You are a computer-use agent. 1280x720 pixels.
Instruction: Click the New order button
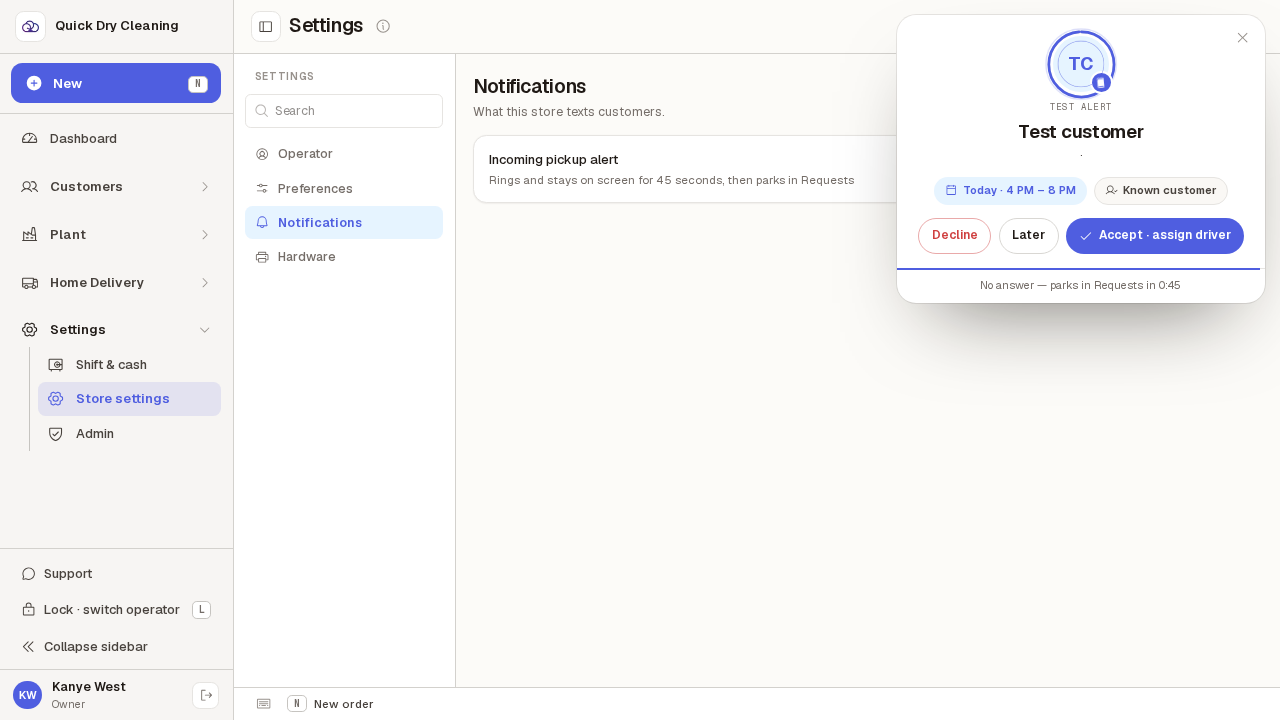tap(116, 83)
